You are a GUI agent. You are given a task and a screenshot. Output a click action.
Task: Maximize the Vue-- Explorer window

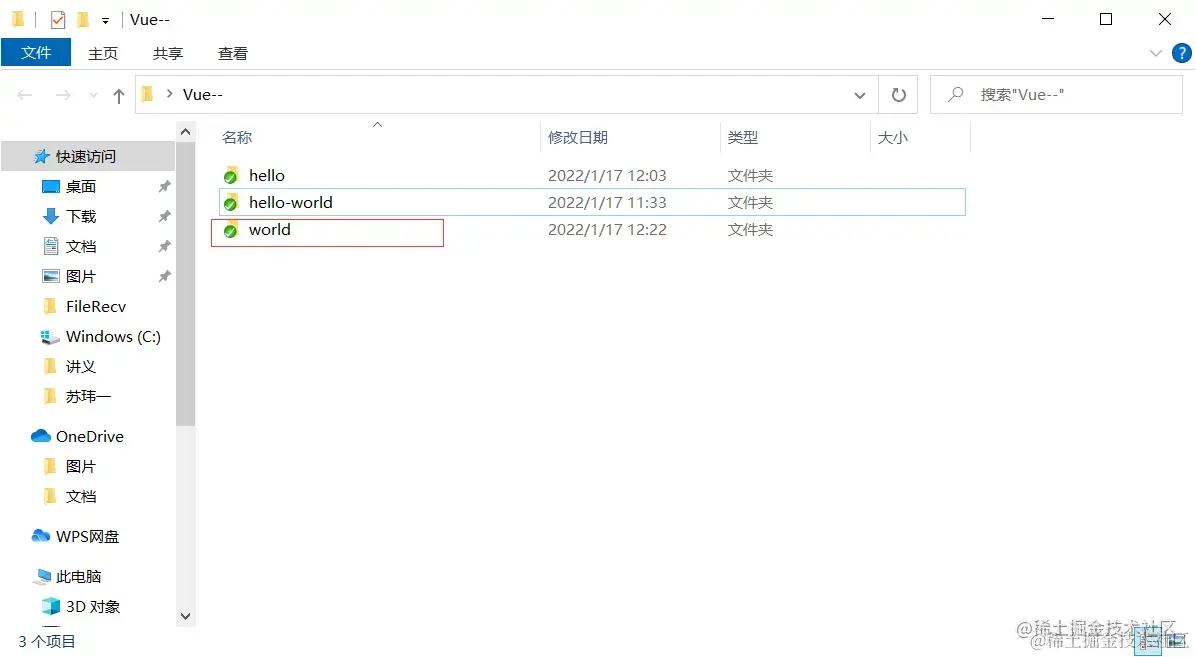[1106, 19]
